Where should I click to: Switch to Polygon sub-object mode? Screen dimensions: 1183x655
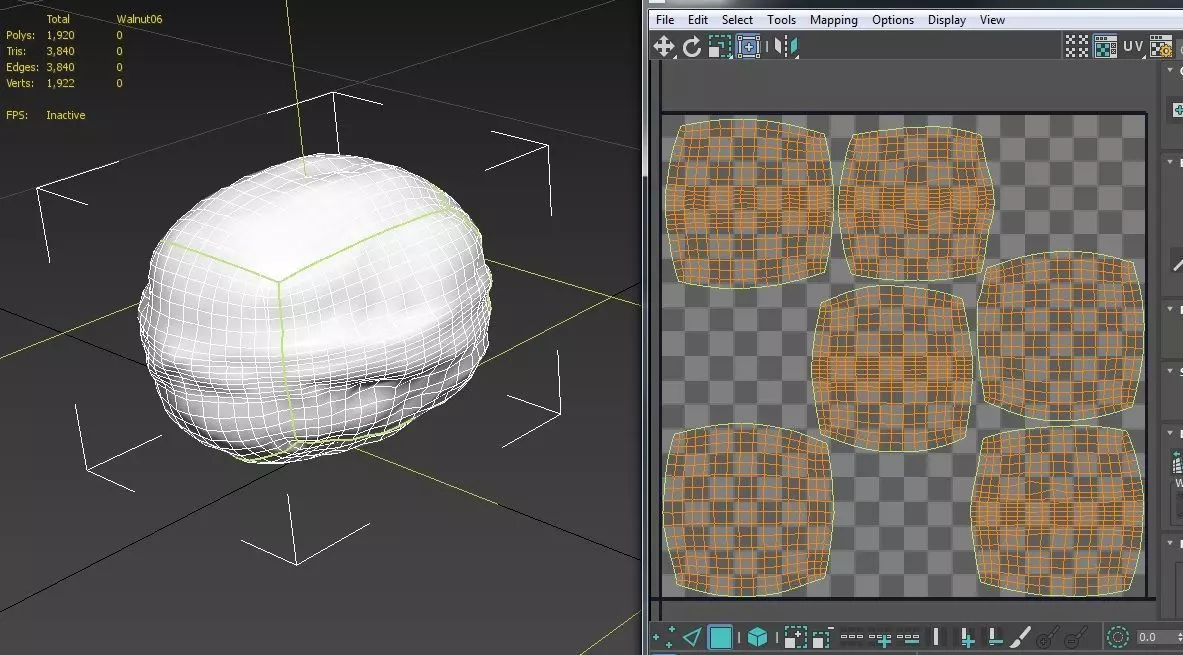pyautogui.click(x=721, y=637)
